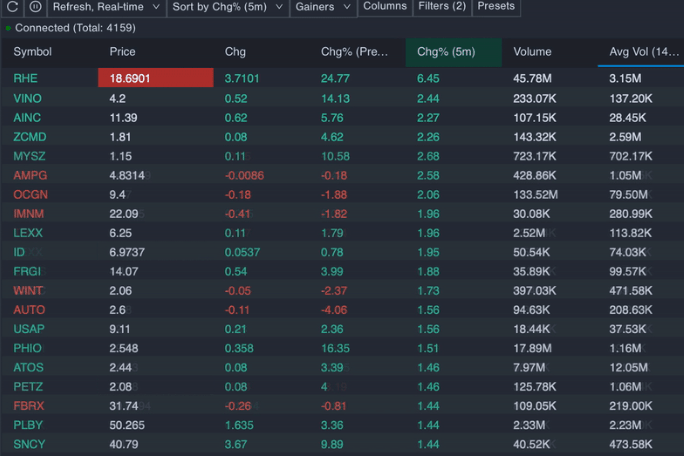Click IMNM price 22.09

coord(123,214)
